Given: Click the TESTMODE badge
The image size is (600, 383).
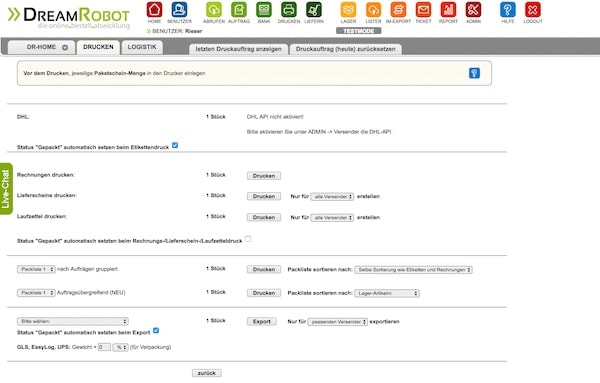Looking at the screenshot, I should [x=359, y=31].
